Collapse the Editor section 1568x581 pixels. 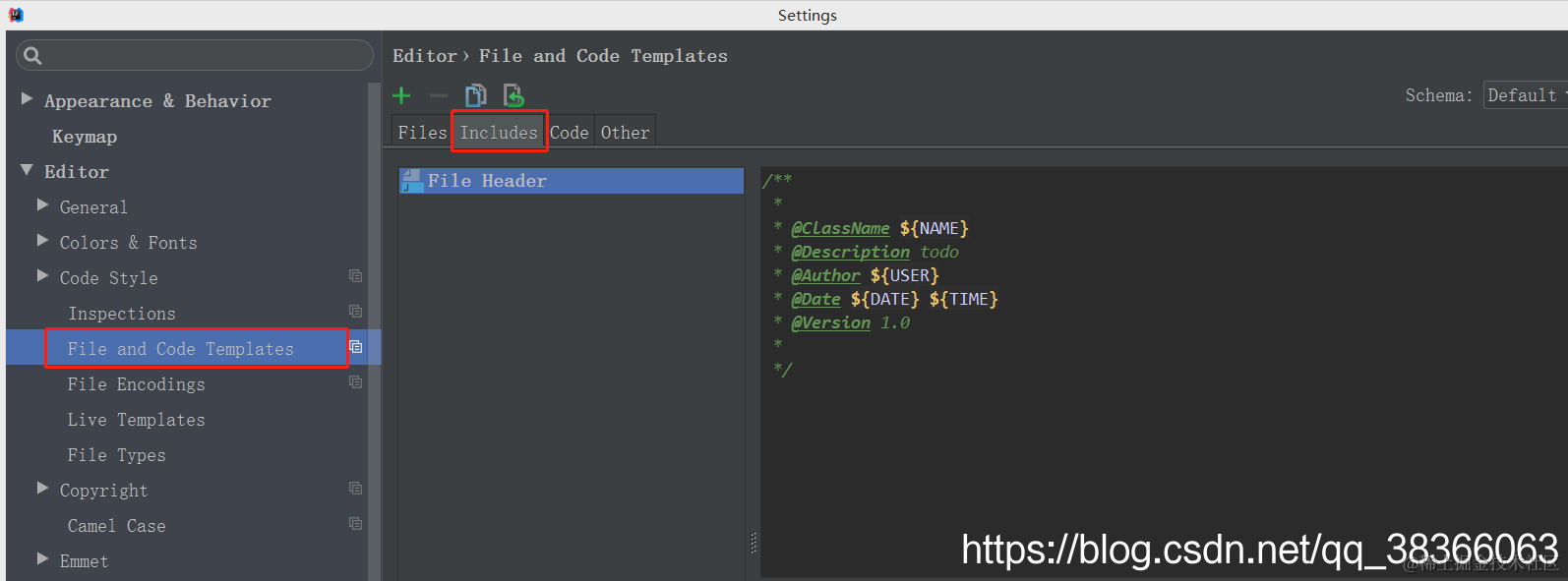pos(28,170)
